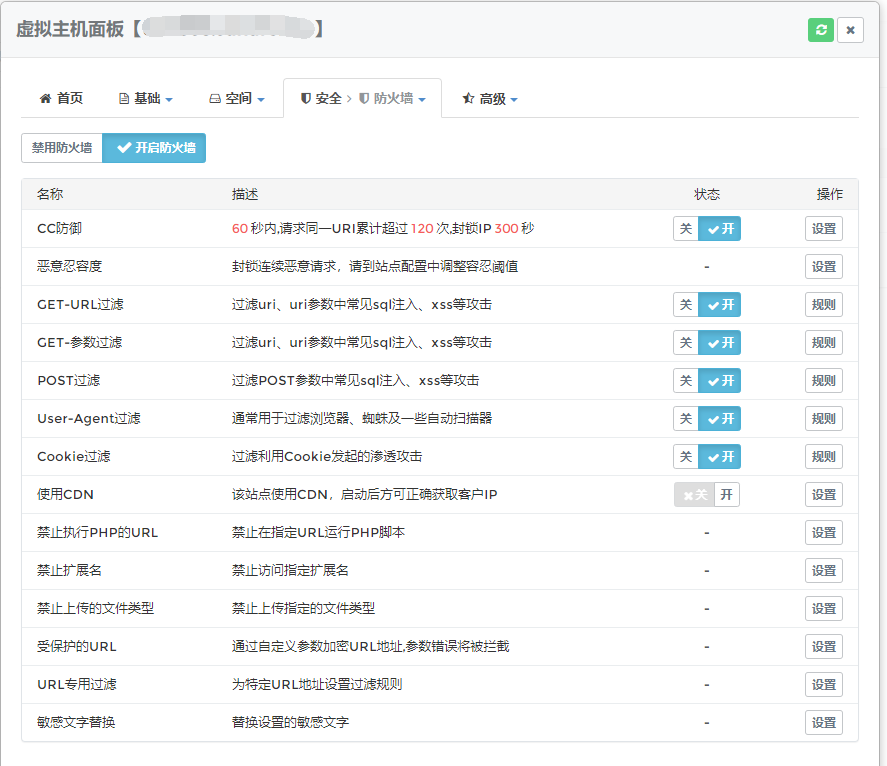Turn off POST过滤 with 关
This screenshot has height=766, width=887.
pyautogui.click(x=686, y=380)
